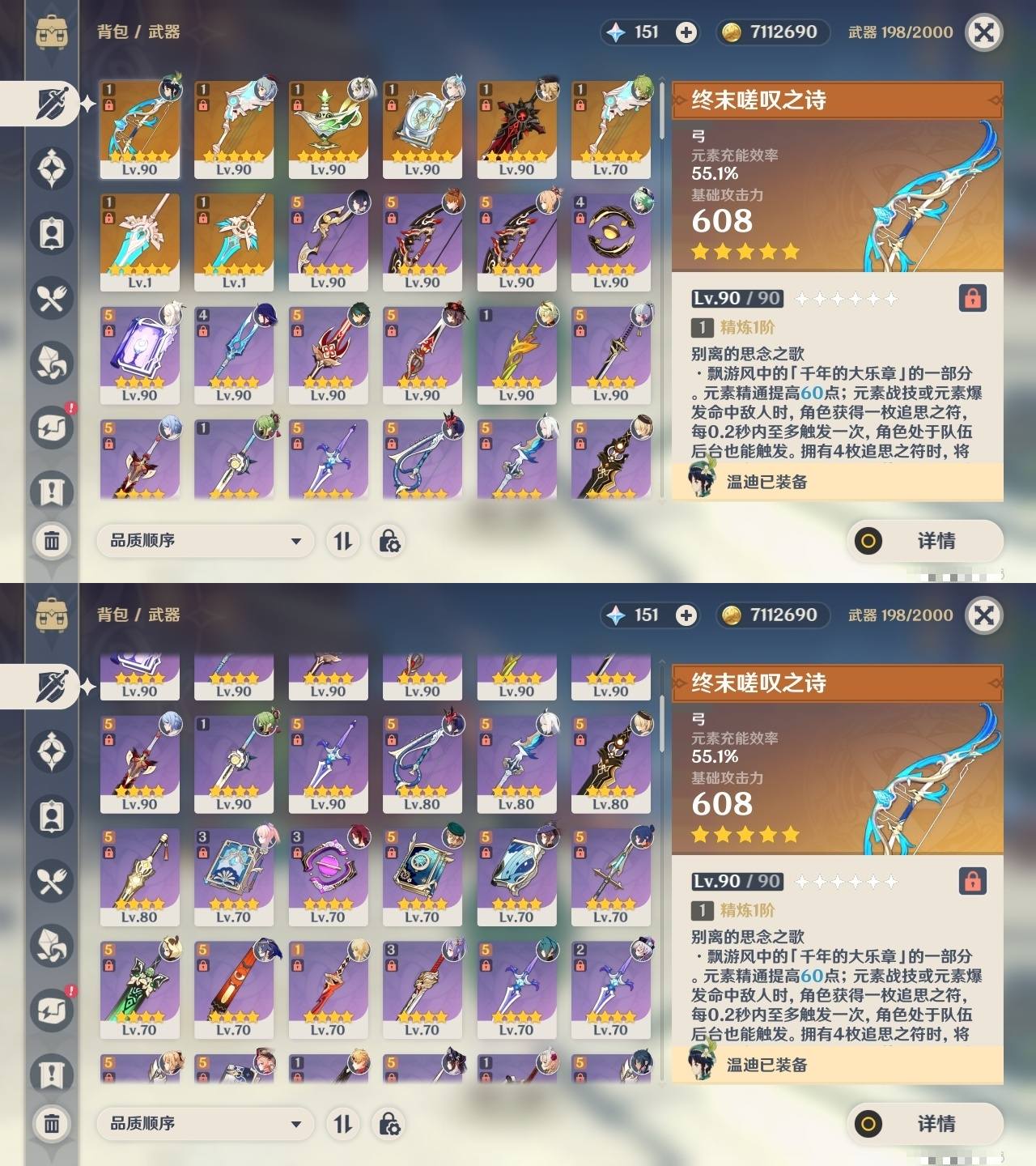The image size is (1036, 1166).
Task: Expand 品质顺序 sort dropdown in bottom panel
Action: (206, 1124)
